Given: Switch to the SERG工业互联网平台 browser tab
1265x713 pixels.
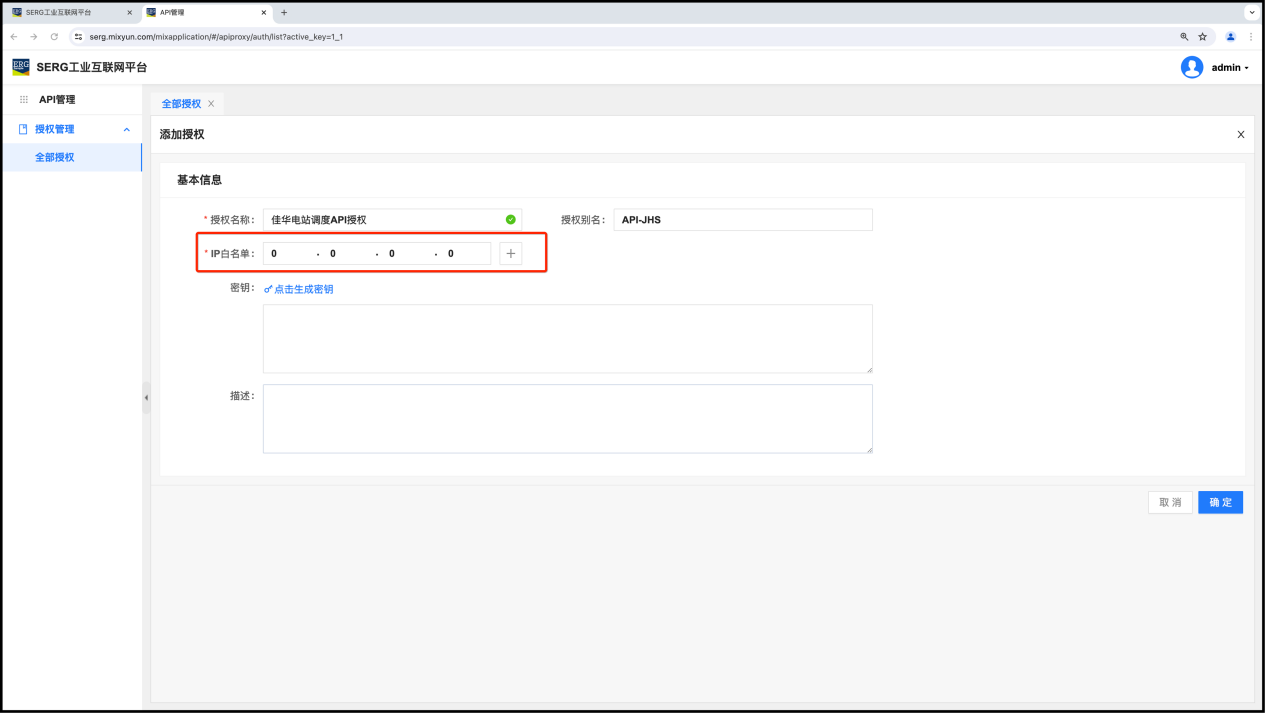Looking at the screenshot, I should (x=70, y=13).
